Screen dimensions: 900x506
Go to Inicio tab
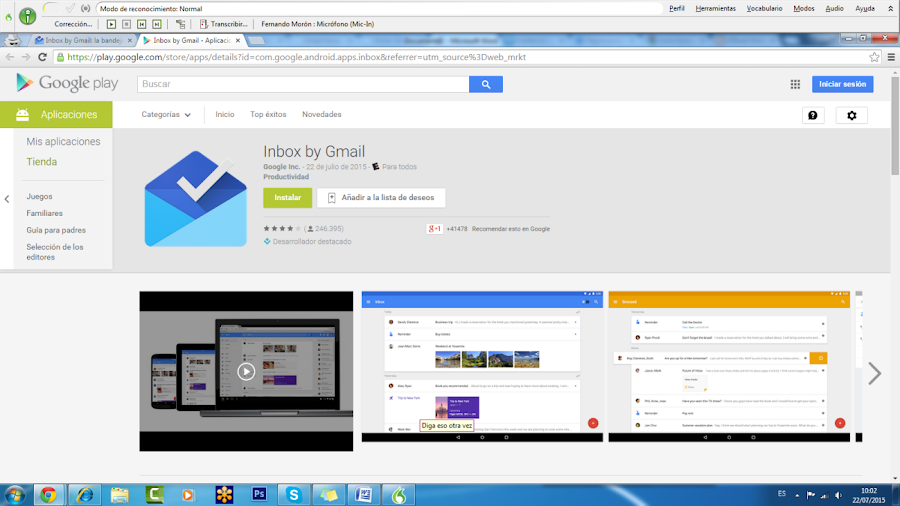point(225,115)
